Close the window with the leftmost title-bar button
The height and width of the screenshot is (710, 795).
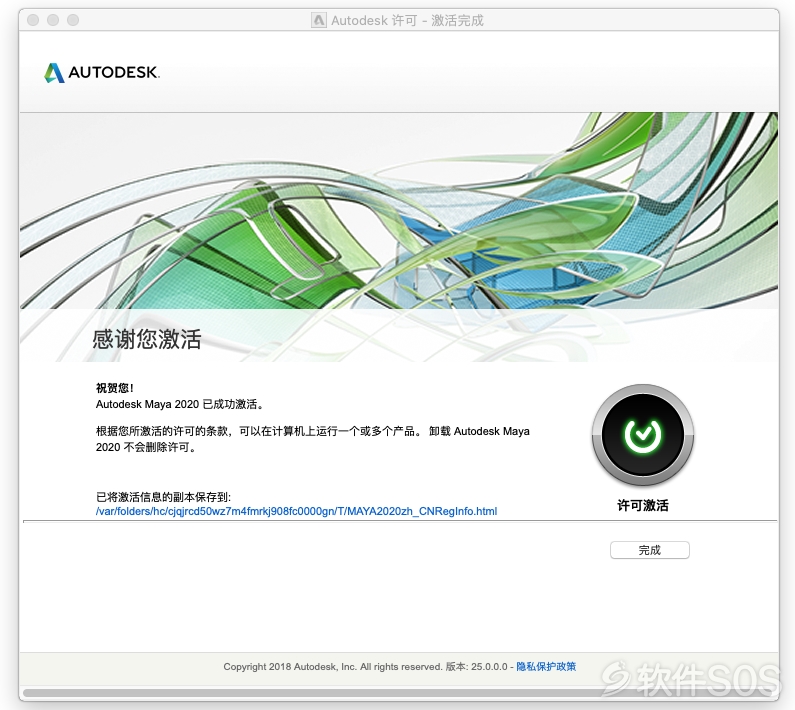point(33,20)
